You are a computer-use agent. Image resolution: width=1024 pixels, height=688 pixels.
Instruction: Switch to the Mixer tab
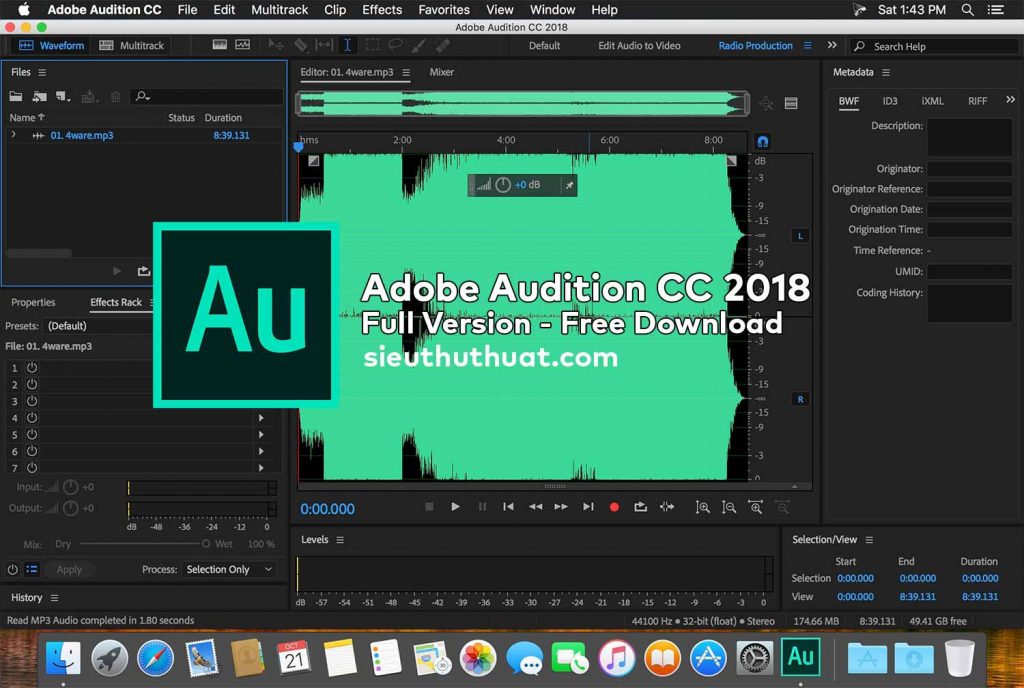point(441,72)
